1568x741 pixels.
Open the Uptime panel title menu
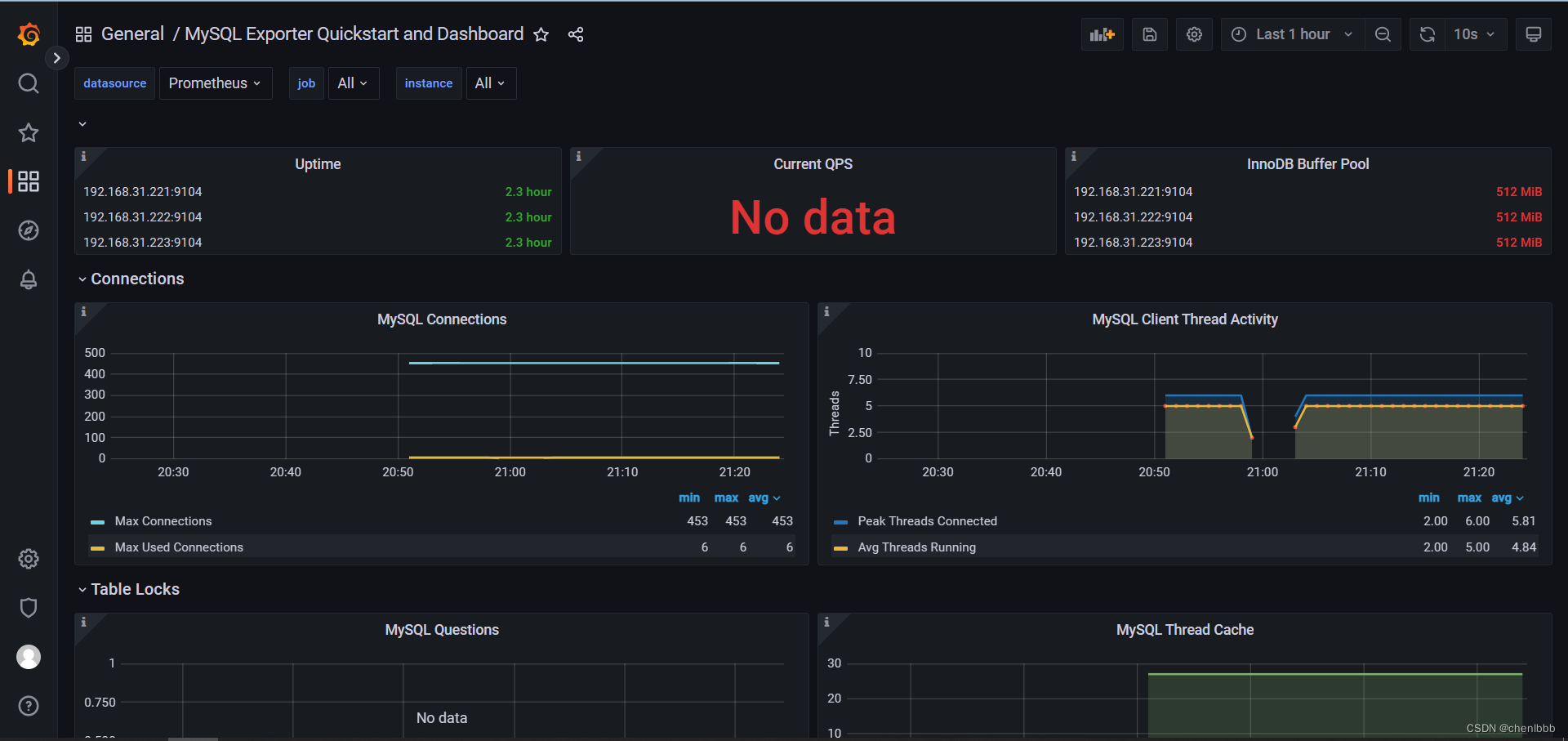point(318,164)
